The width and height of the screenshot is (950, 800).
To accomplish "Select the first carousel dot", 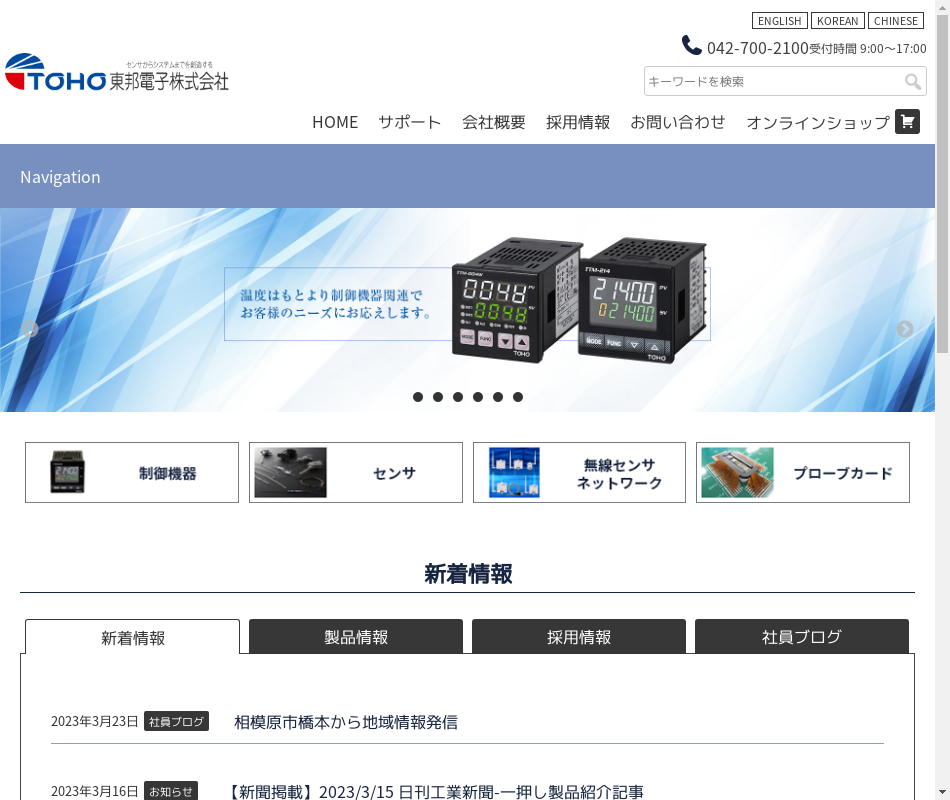I will click(x=418, y=397).
